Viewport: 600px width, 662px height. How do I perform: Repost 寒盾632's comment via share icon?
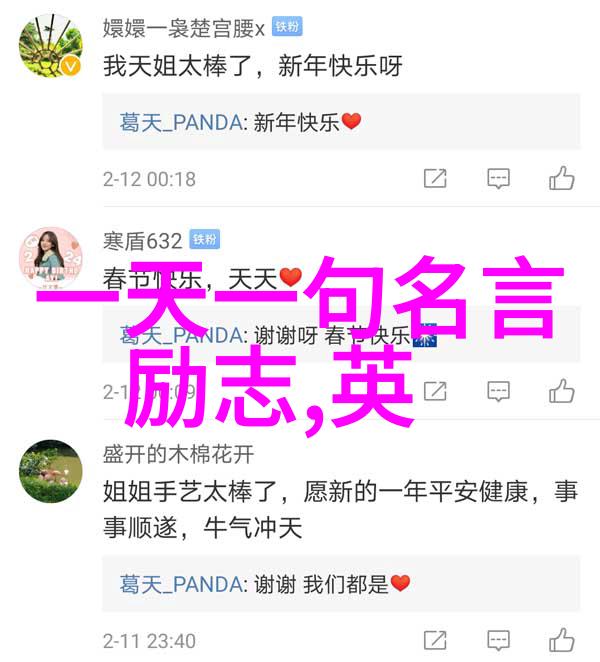435,391
